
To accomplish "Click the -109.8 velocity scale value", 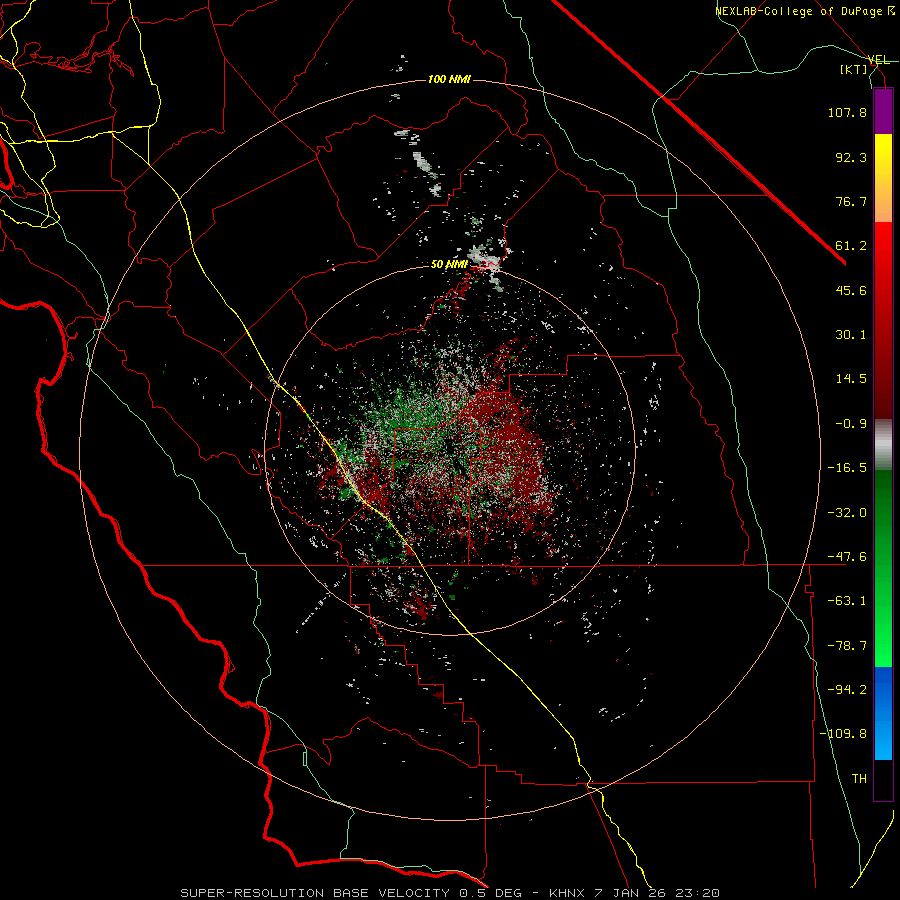I will (x=843, y=734).
